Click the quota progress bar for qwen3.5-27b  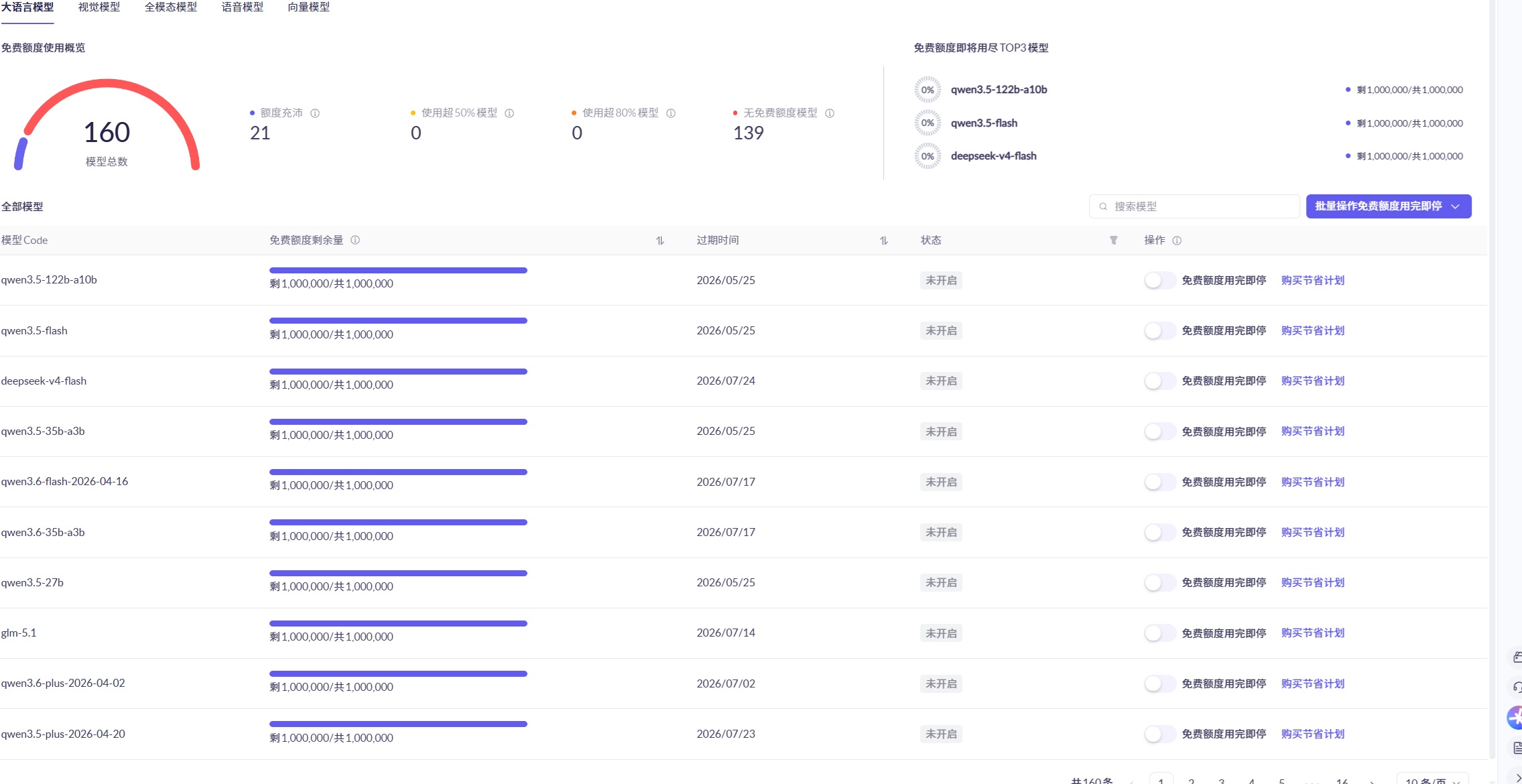point(398,574)
